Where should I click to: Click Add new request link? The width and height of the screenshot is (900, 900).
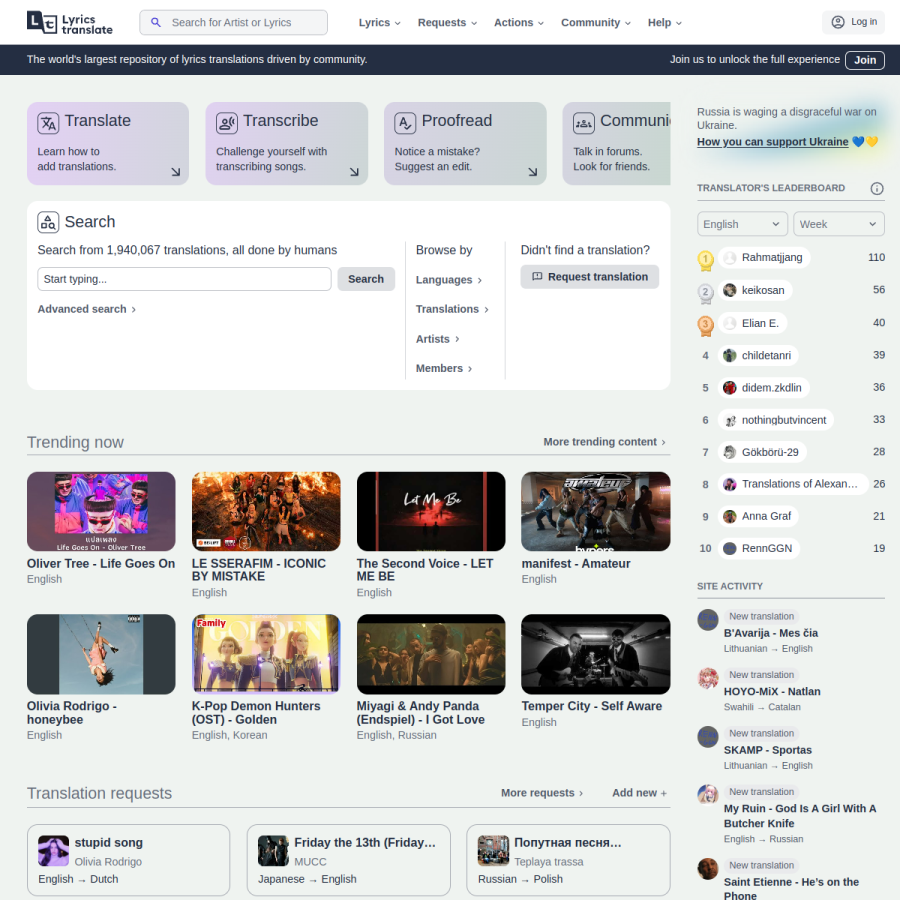(639, 793)
